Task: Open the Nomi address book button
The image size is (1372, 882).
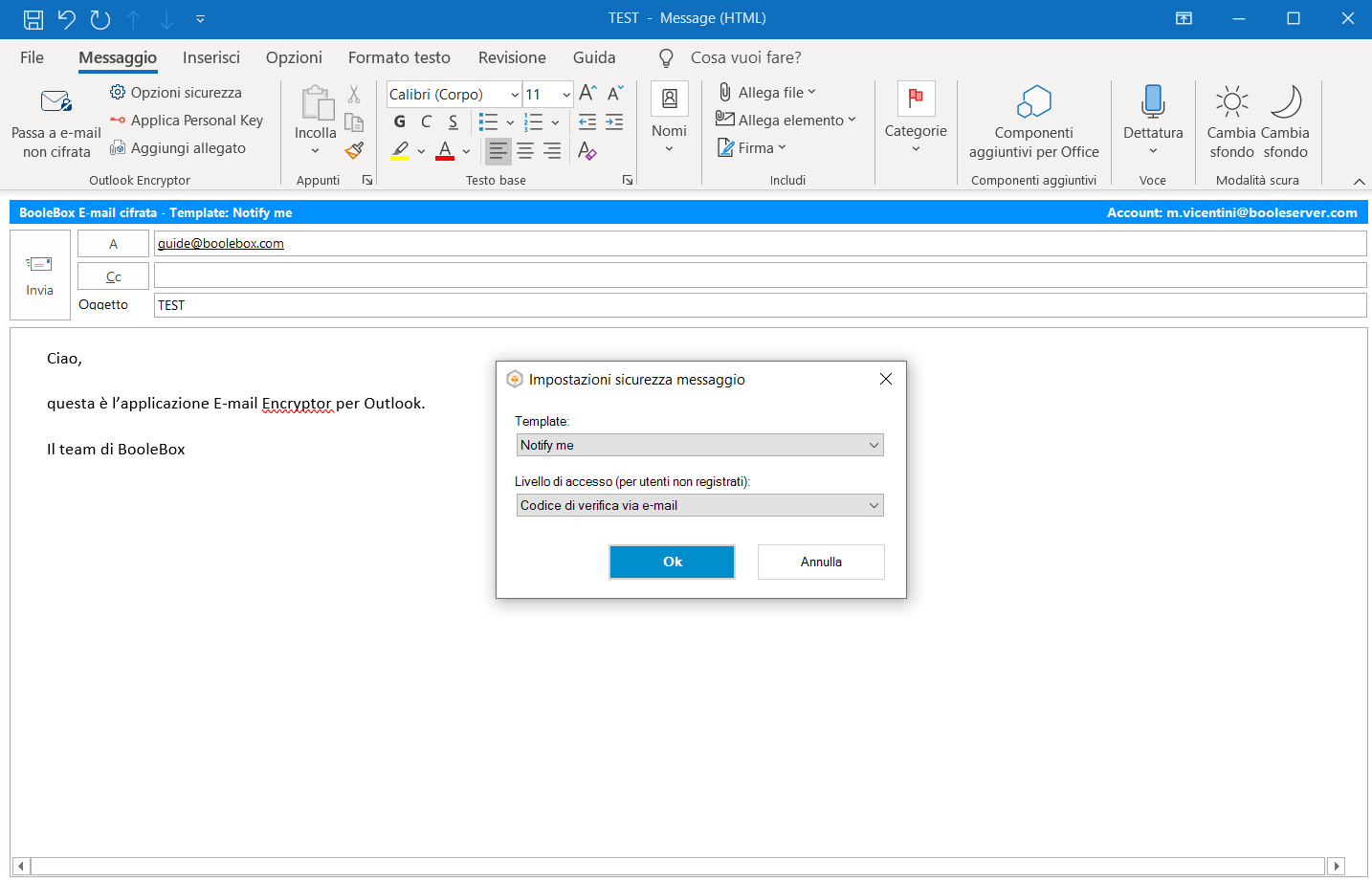Action: tap(669, 120)
